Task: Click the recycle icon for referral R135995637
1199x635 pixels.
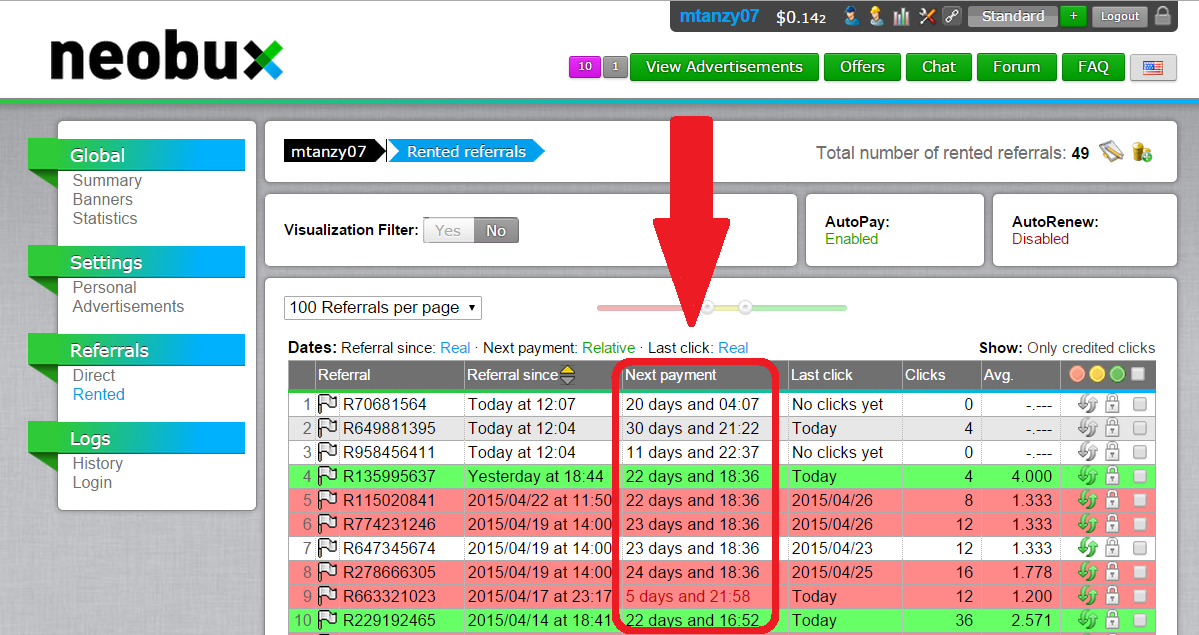Action: [x=1087, y=476]
